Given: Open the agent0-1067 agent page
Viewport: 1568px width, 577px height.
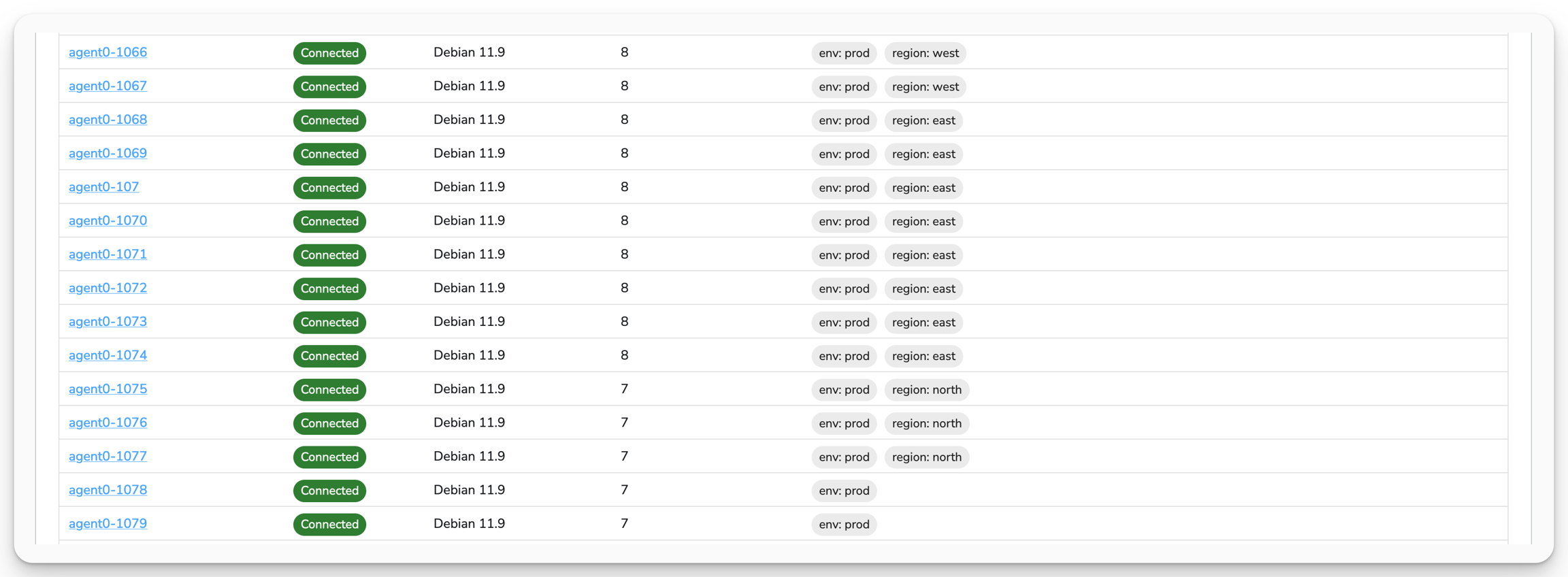Looking at the screenshot, I should (x=108, y=86).
